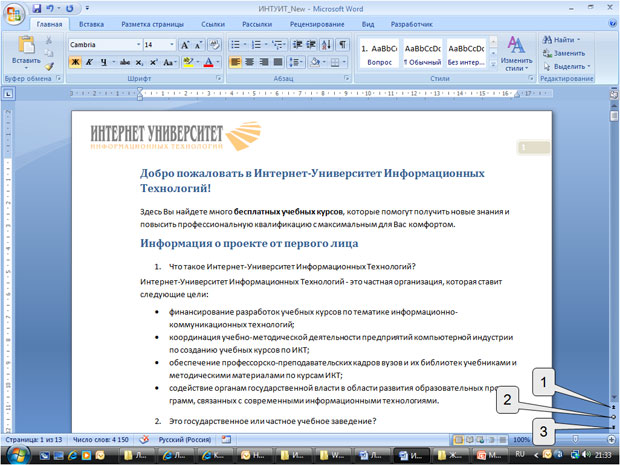The height and width of the screenshot is (465, 620).
Task: Open the Изменить стили dropdown
Action: pyautogui.click(x=516, y=54)
